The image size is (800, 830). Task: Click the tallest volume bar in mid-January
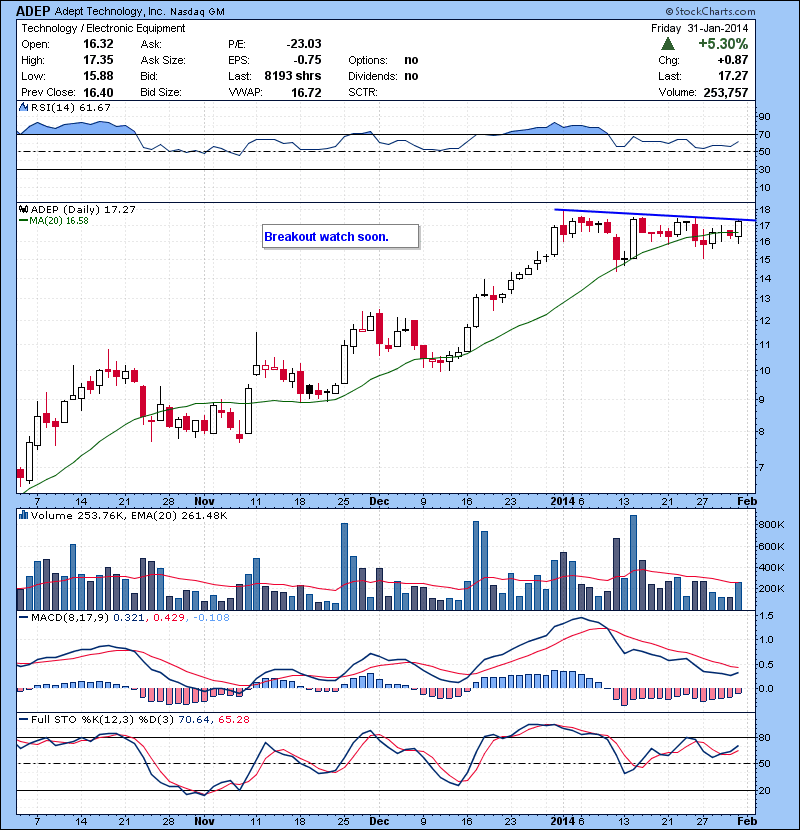pos(633,562)
